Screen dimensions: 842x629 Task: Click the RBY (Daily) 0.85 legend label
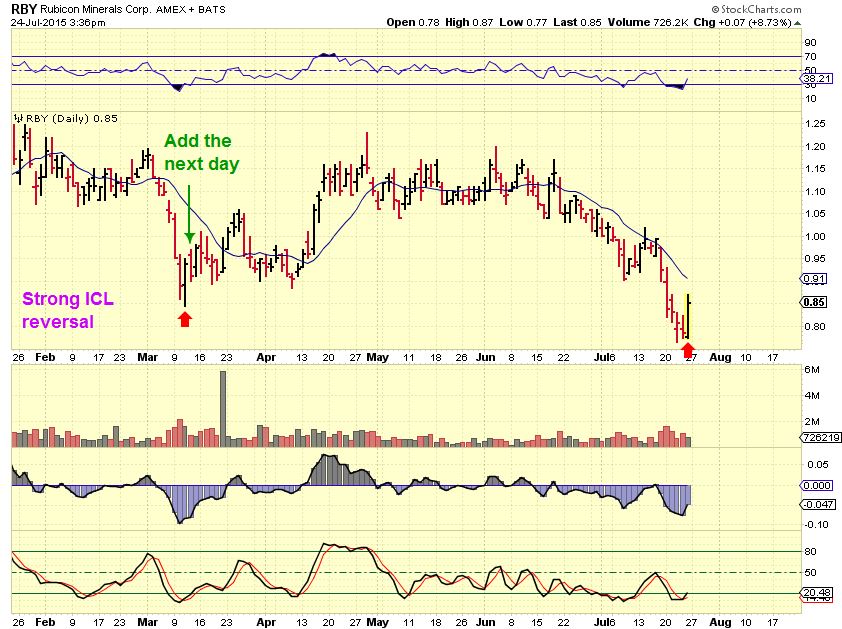point(72,118)
